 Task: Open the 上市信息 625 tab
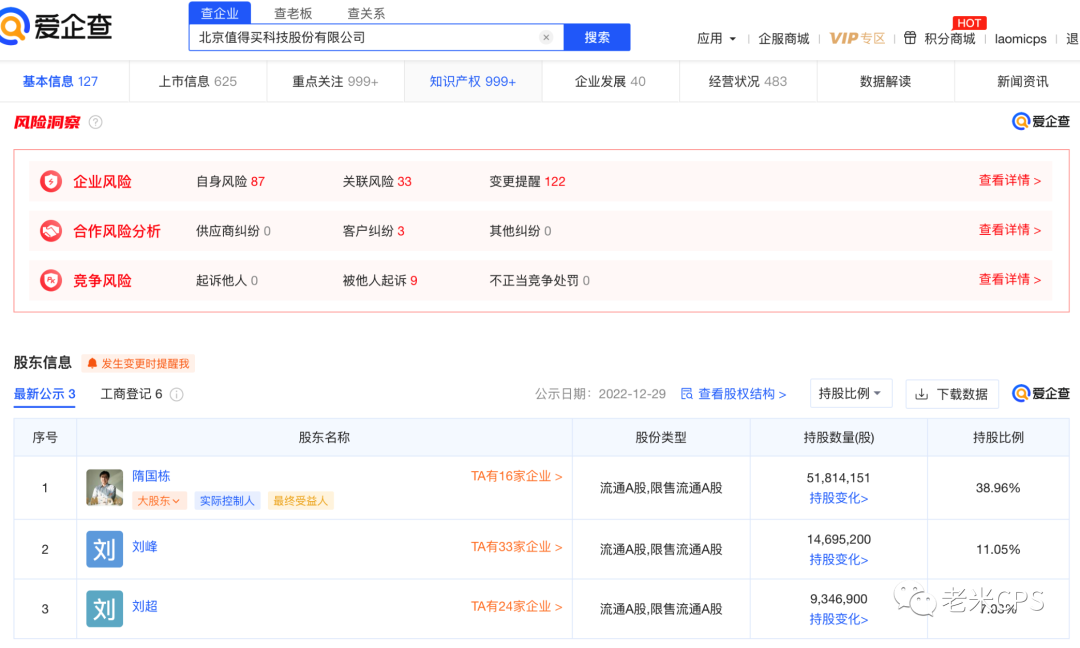(198, 81)
